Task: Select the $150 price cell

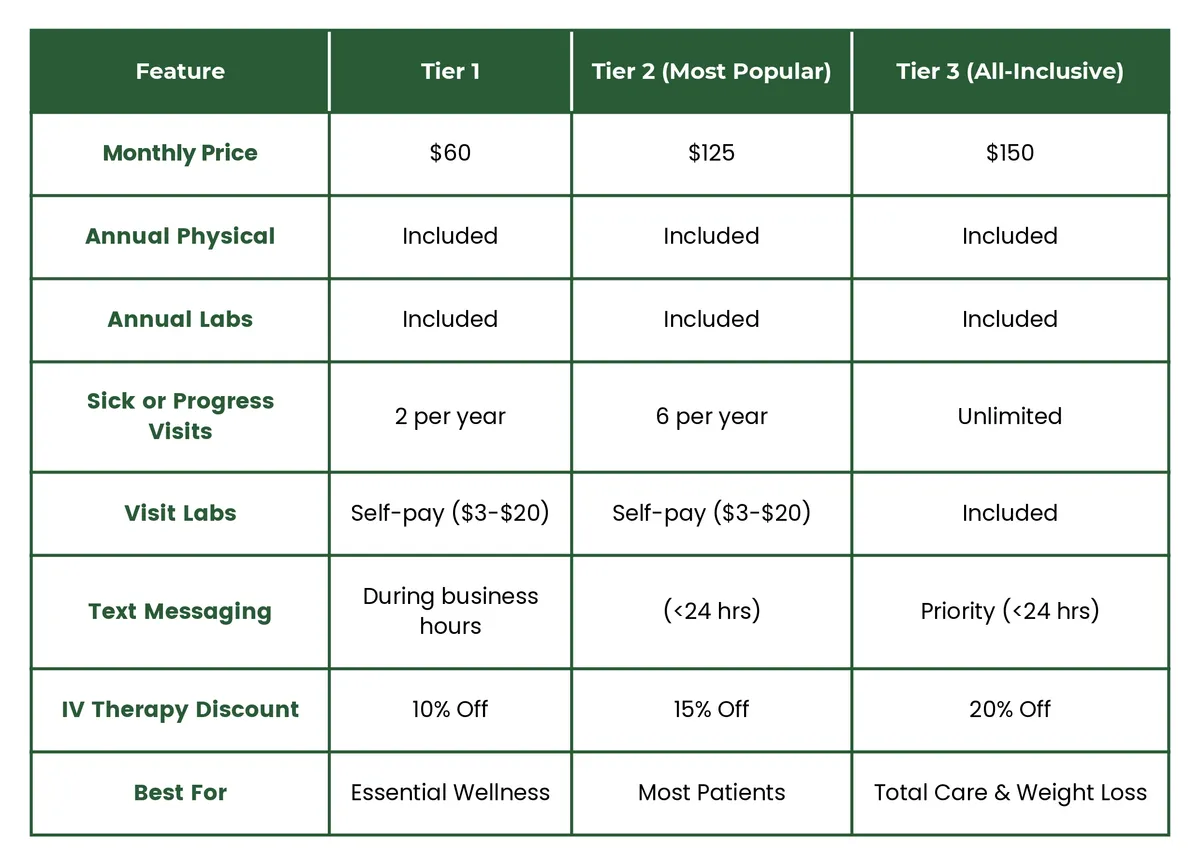Action: coord(1010,153)
